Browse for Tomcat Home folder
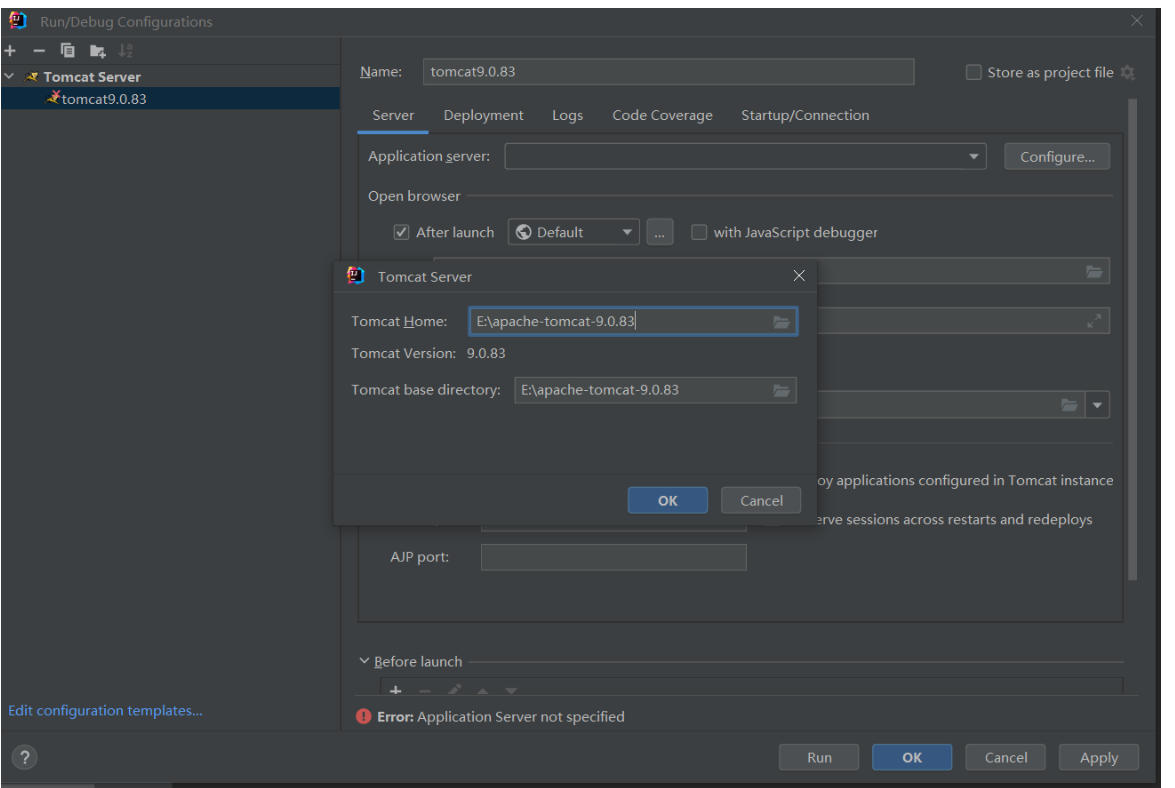The image size is (1175, 788). pyautogui.click(x=782, y=322)
